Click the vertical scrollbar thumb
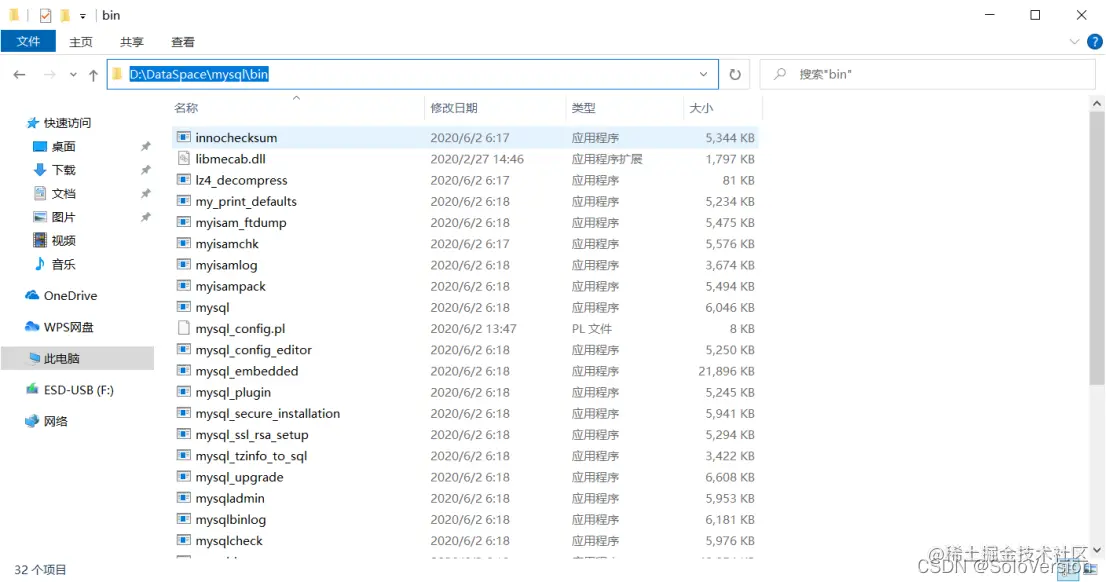This screenshot has height=583, width=1107. (x=1096, y=248)
